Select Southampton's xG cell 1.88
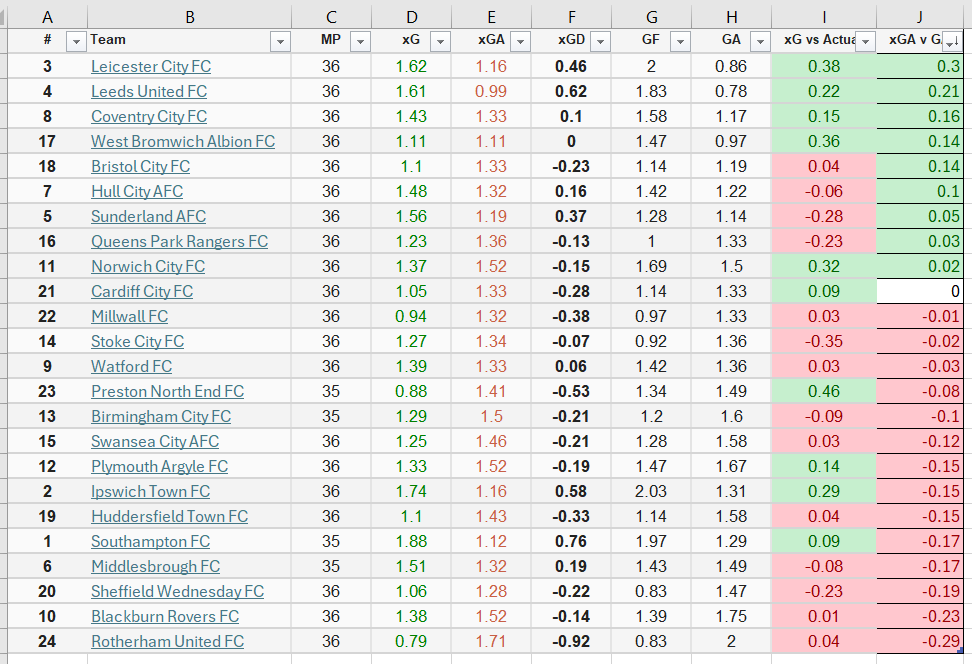 [x=412, y=541]
